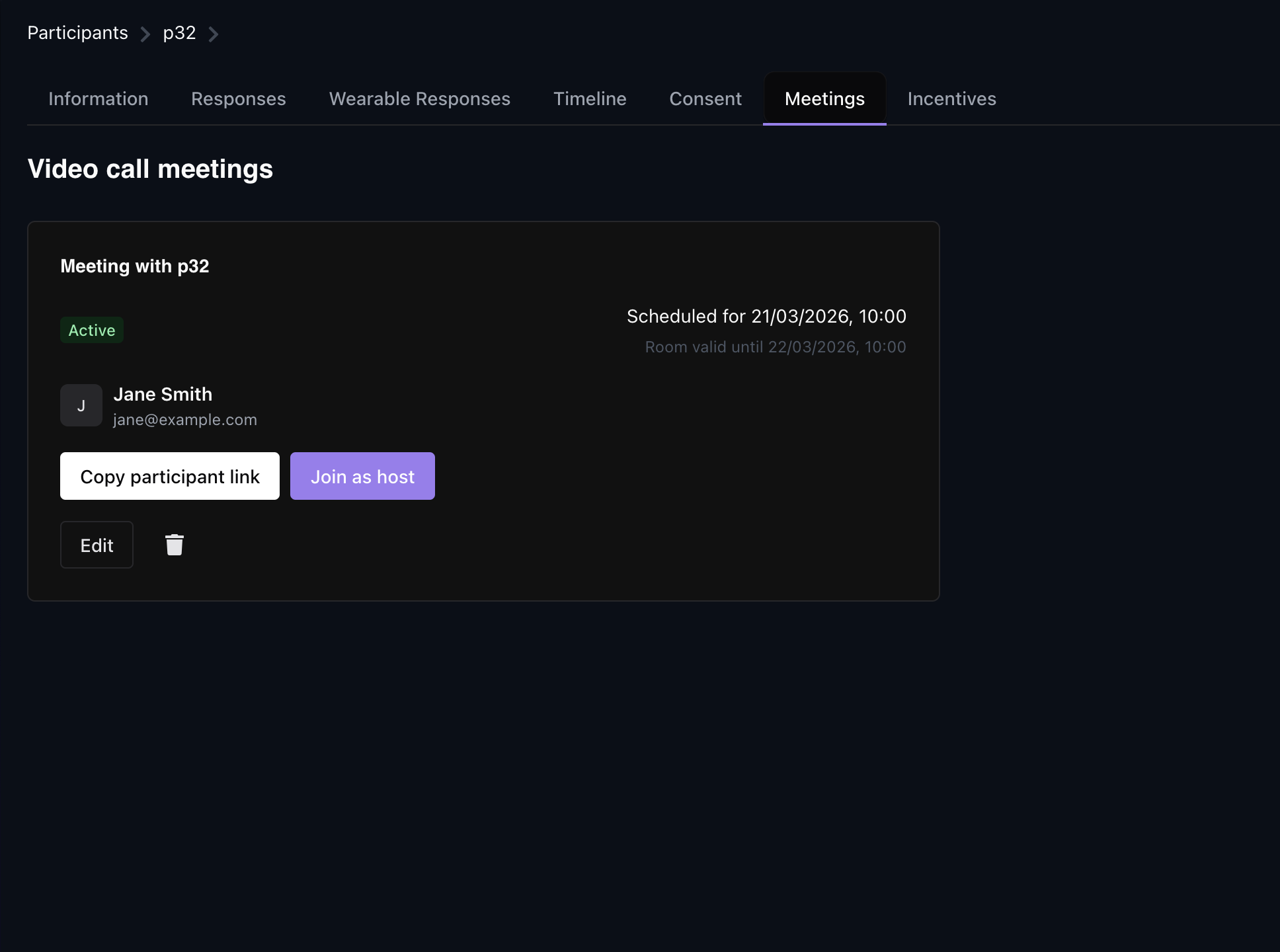Delete the meeting using the trash icon
Screen dimensions: 1280x952
pyautogui.click(x=175, y=545)
